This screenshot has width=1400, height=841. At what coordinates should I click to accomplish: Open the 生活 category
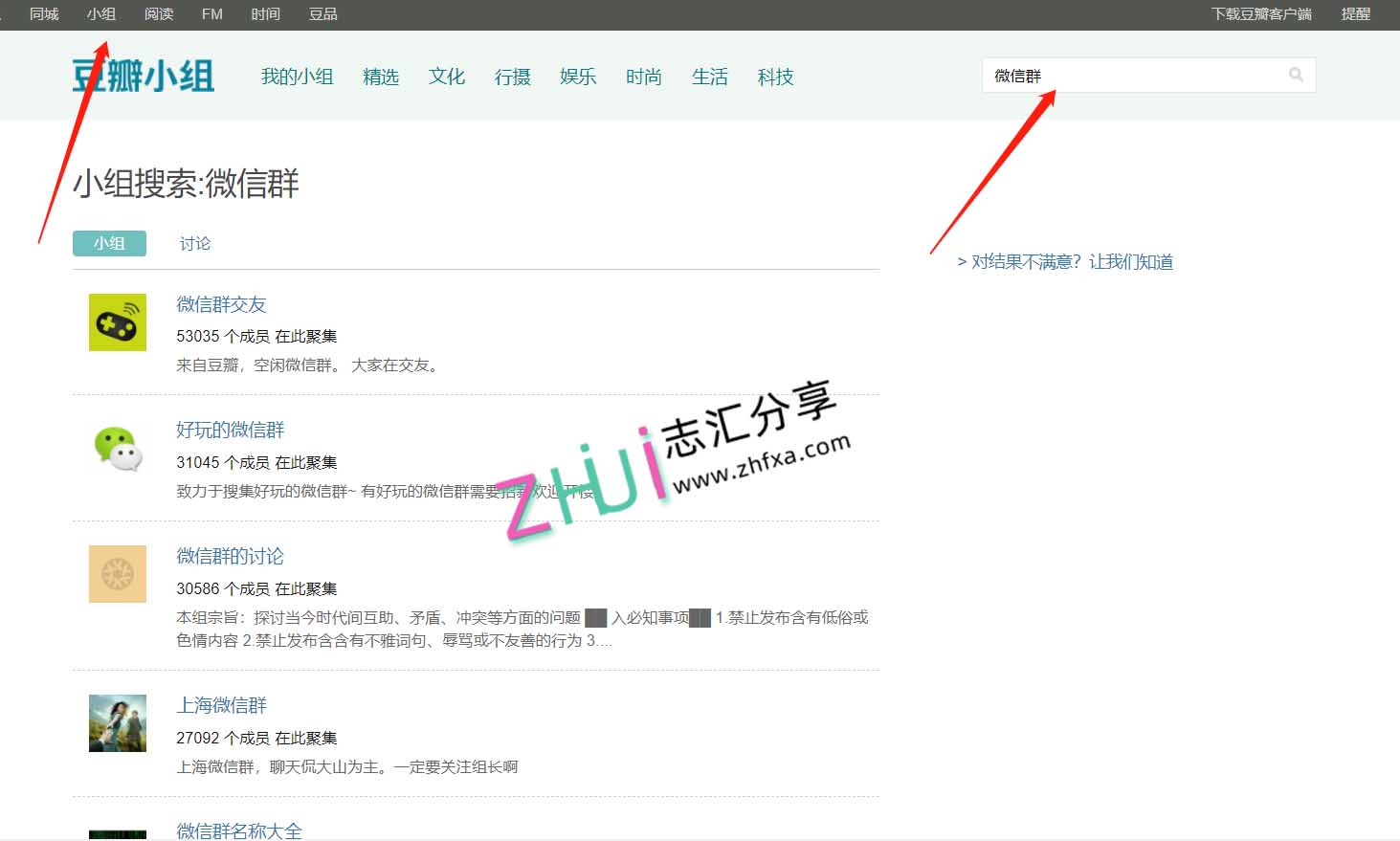(710, 77)
